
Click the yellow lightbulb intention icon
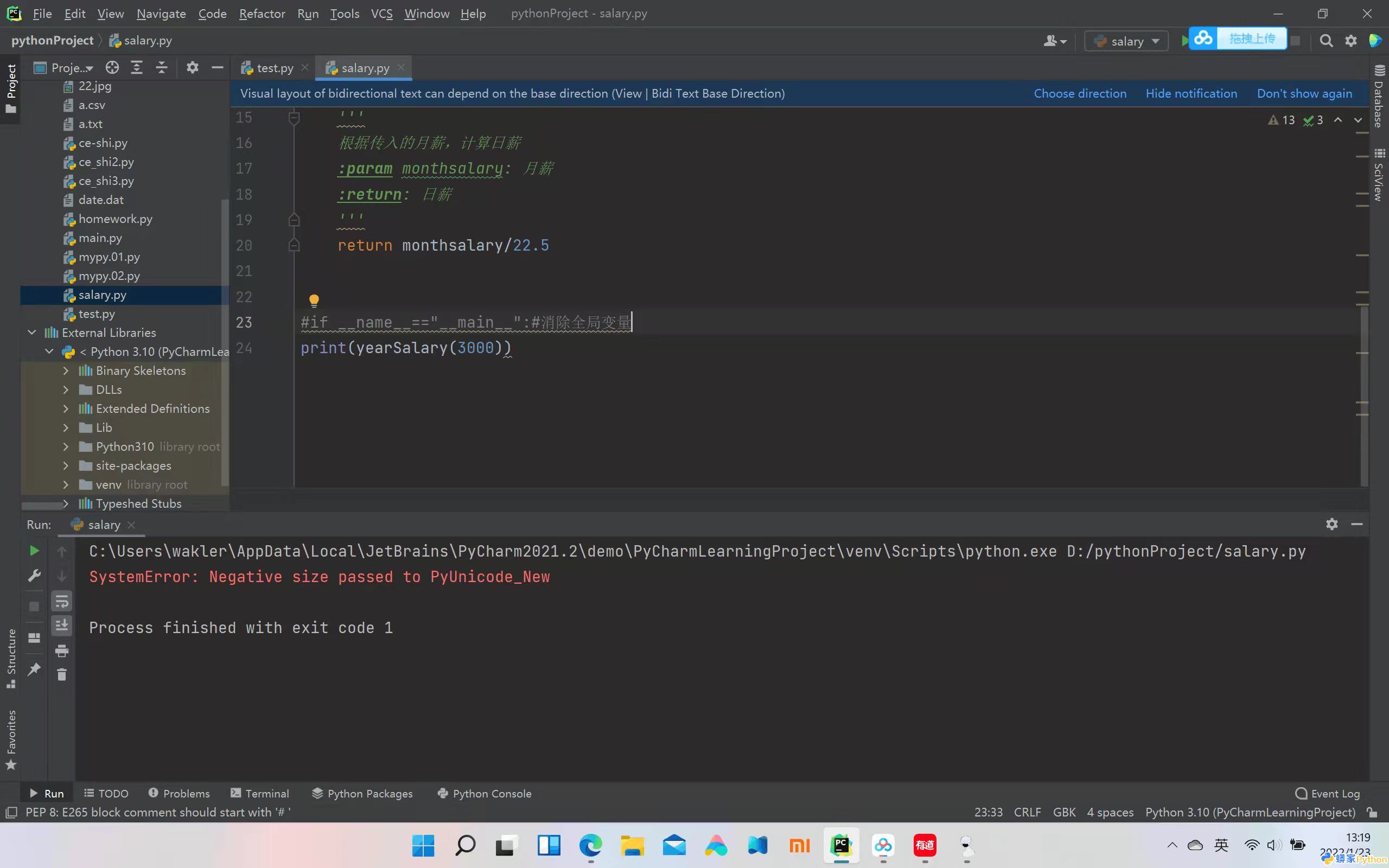click(x=314, y=300)
